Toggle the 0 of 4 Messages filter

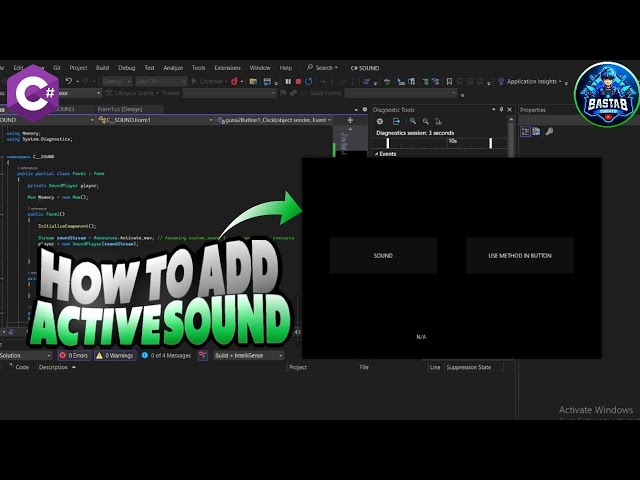(x=166, y=356)
